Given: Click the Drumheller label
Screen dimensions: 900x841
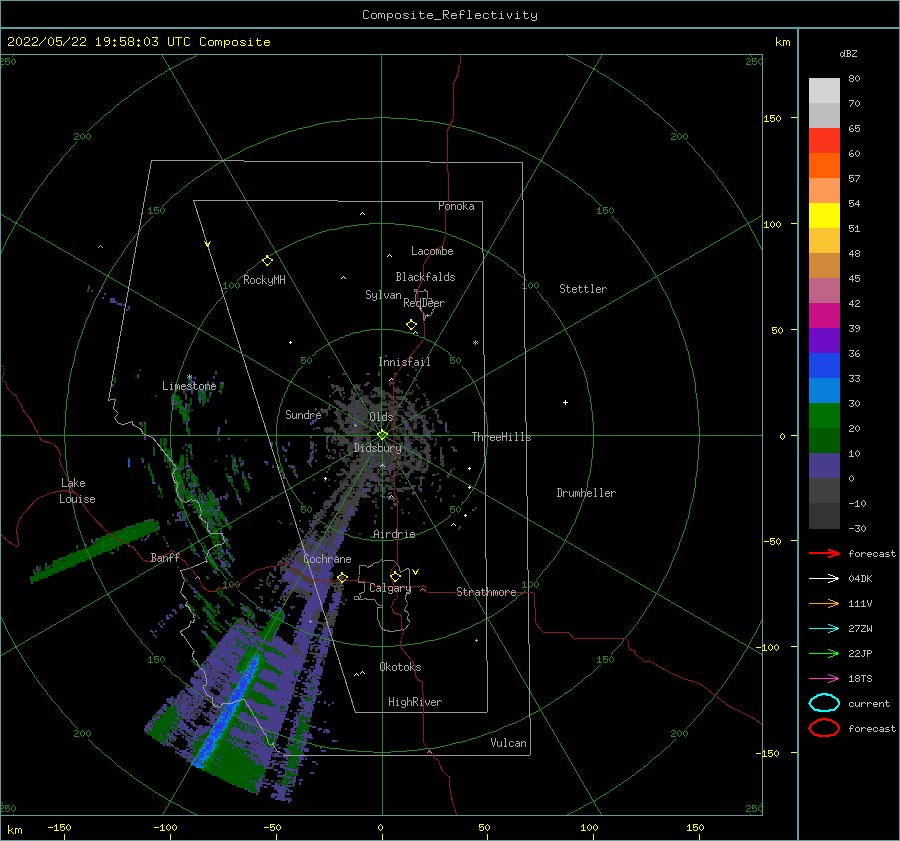Looking at the screenshot, I should (x=586, y=493).
